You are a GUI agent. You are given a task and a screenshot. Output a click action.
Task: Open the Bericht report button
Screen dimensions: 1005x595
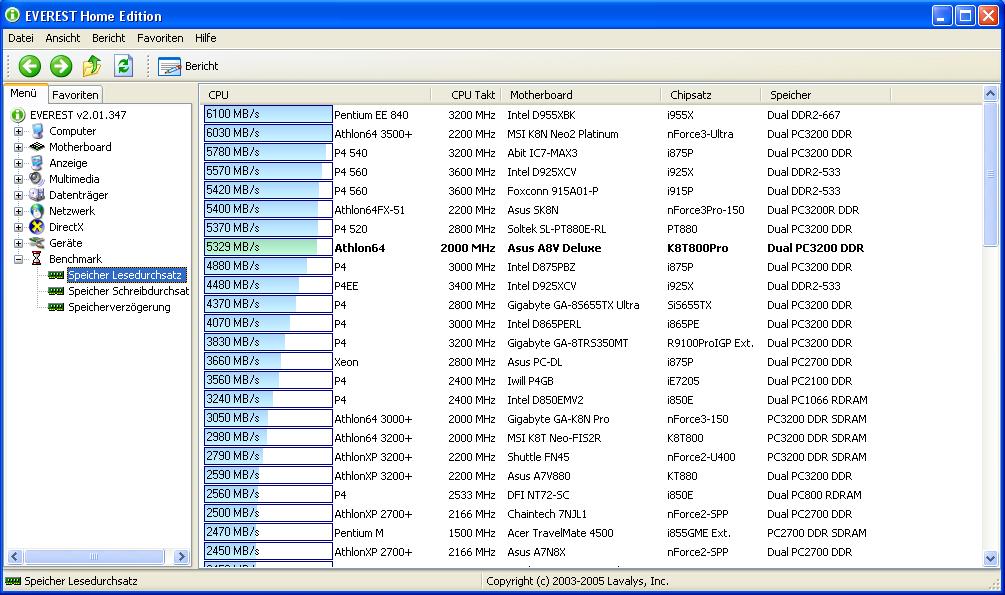pos(188,66)
